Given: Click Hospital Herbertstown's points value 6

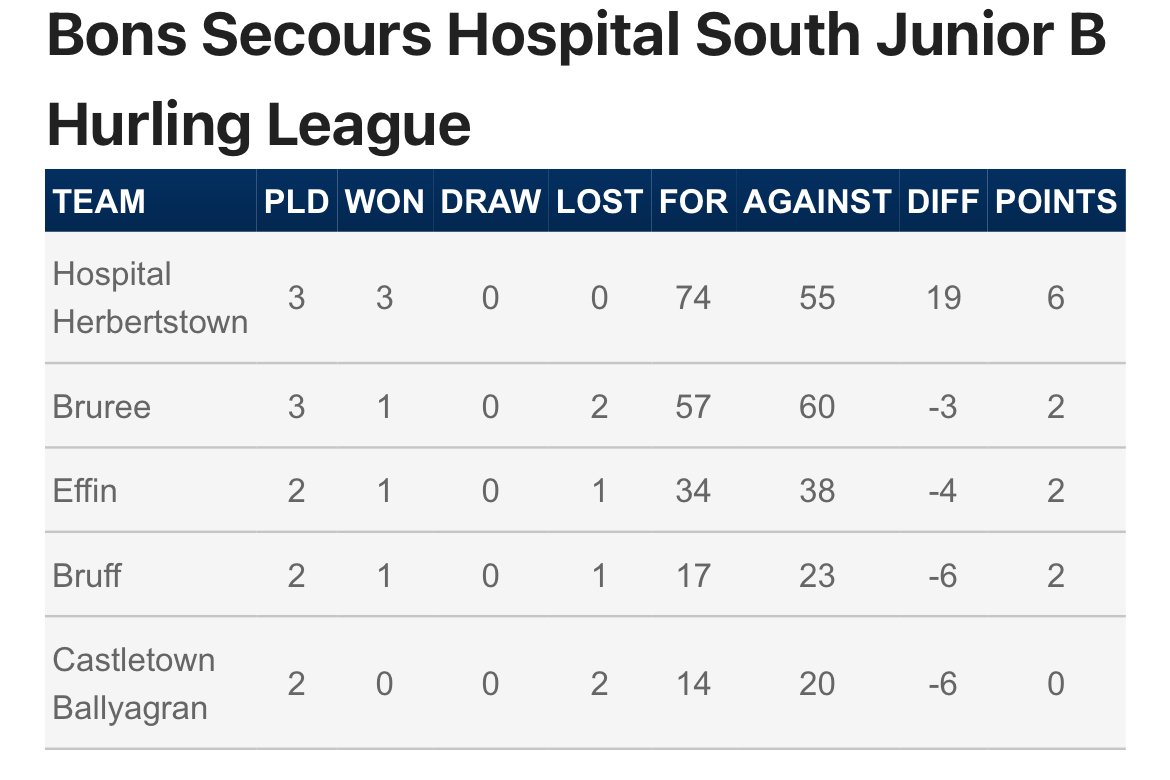Looking at the screenshot, I should pyautogui.click(x=1055, y=298).
